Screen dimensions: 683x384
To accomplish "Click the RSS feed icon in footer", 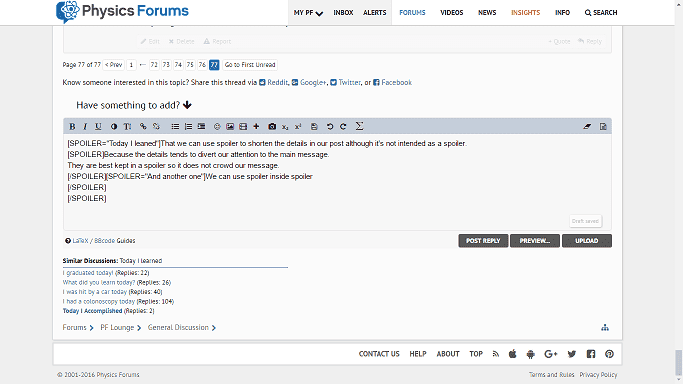I will 496,354.
